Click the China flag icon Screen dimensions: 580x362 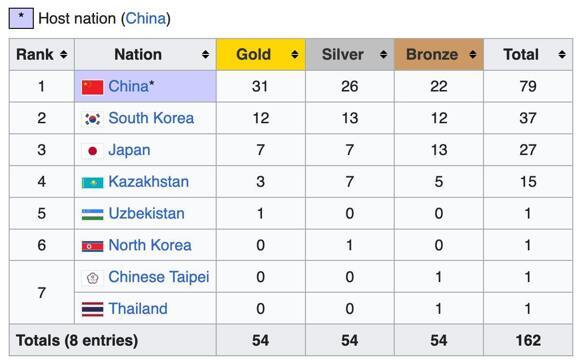click(92, 87)
